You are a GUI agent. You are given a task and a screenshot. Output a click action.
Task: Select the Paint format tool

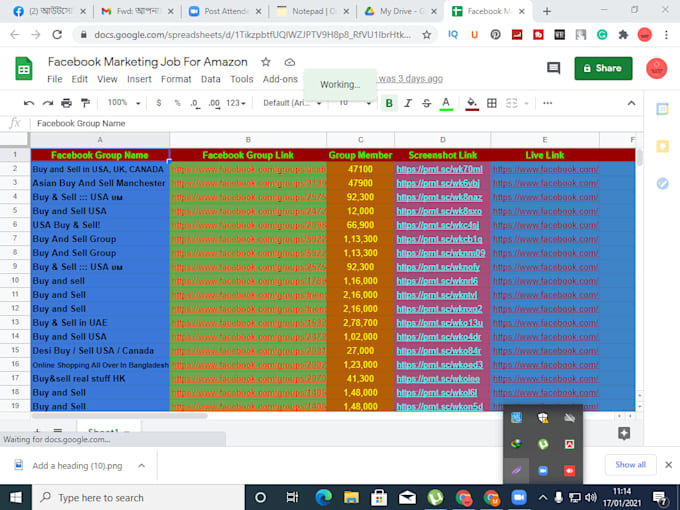click(x=85, y=103)
